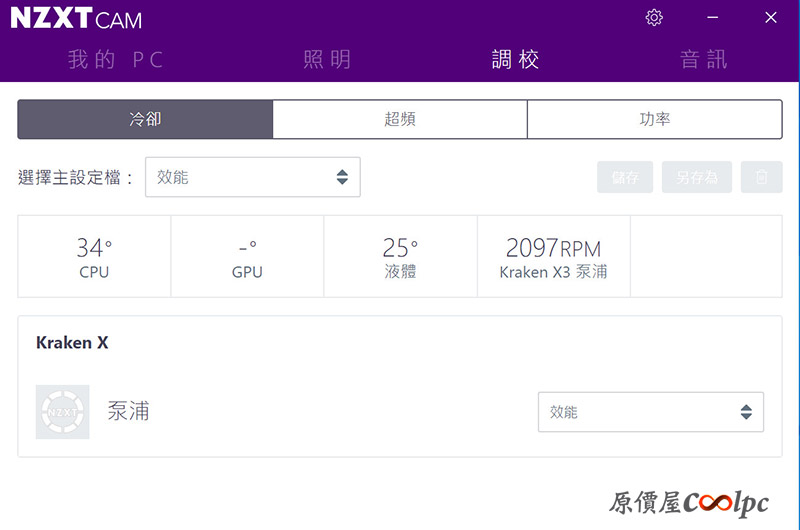Select the 調校 tuning tab
Screen dimensions: 800x530
(515, 59)
